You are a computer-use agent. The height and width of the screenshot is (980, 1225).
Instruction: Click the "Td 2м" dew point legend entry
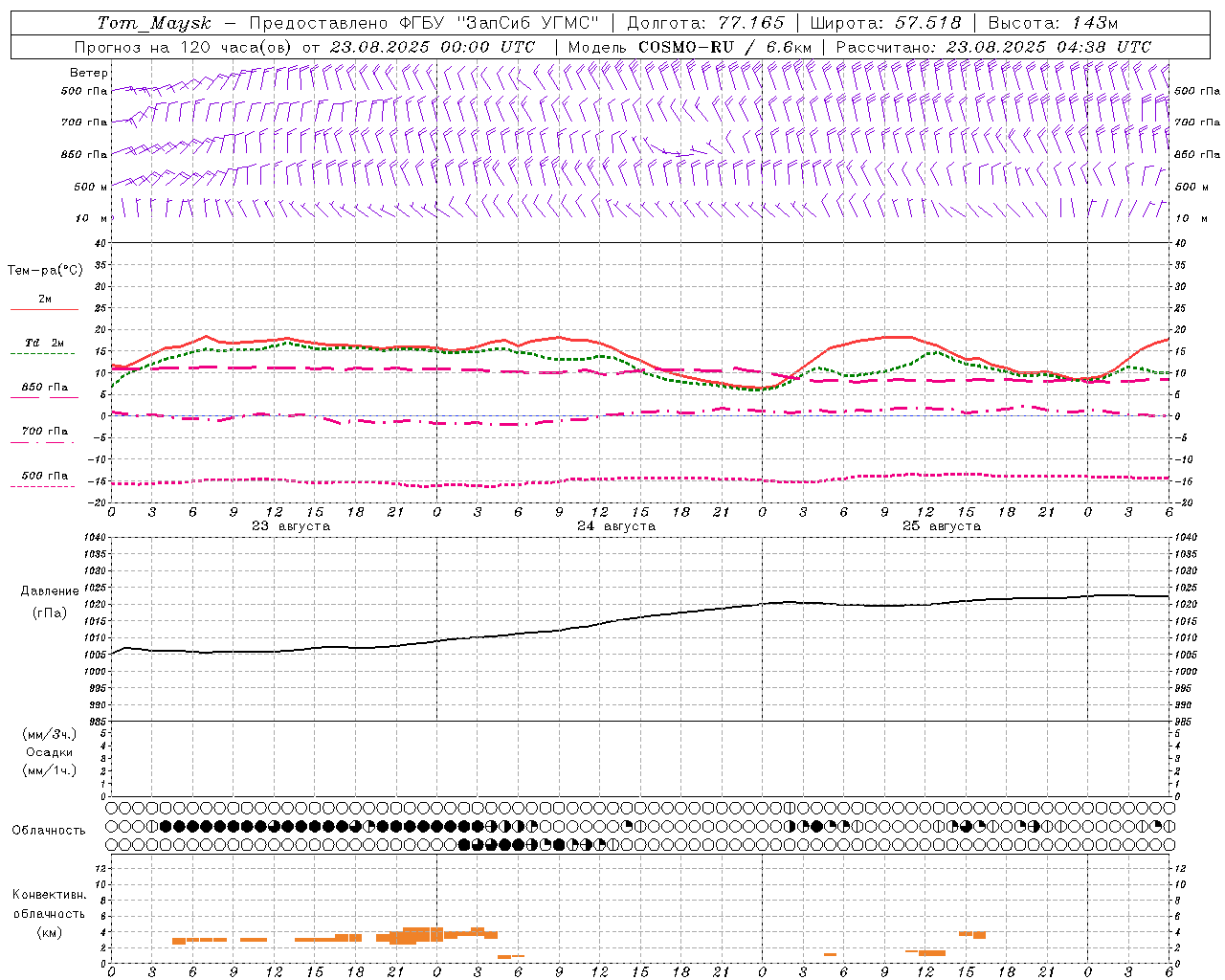coord(45,343)
